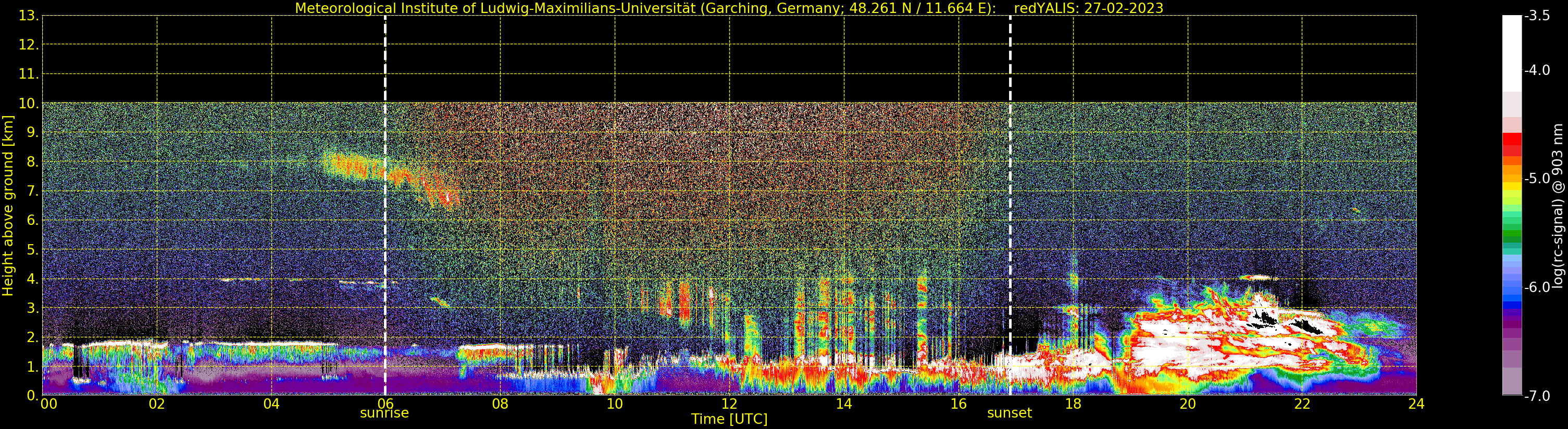The height and width of the screenshot is (429, 1568).
Task: Select the height axis tick label "2."
Action: click(33, 337)
